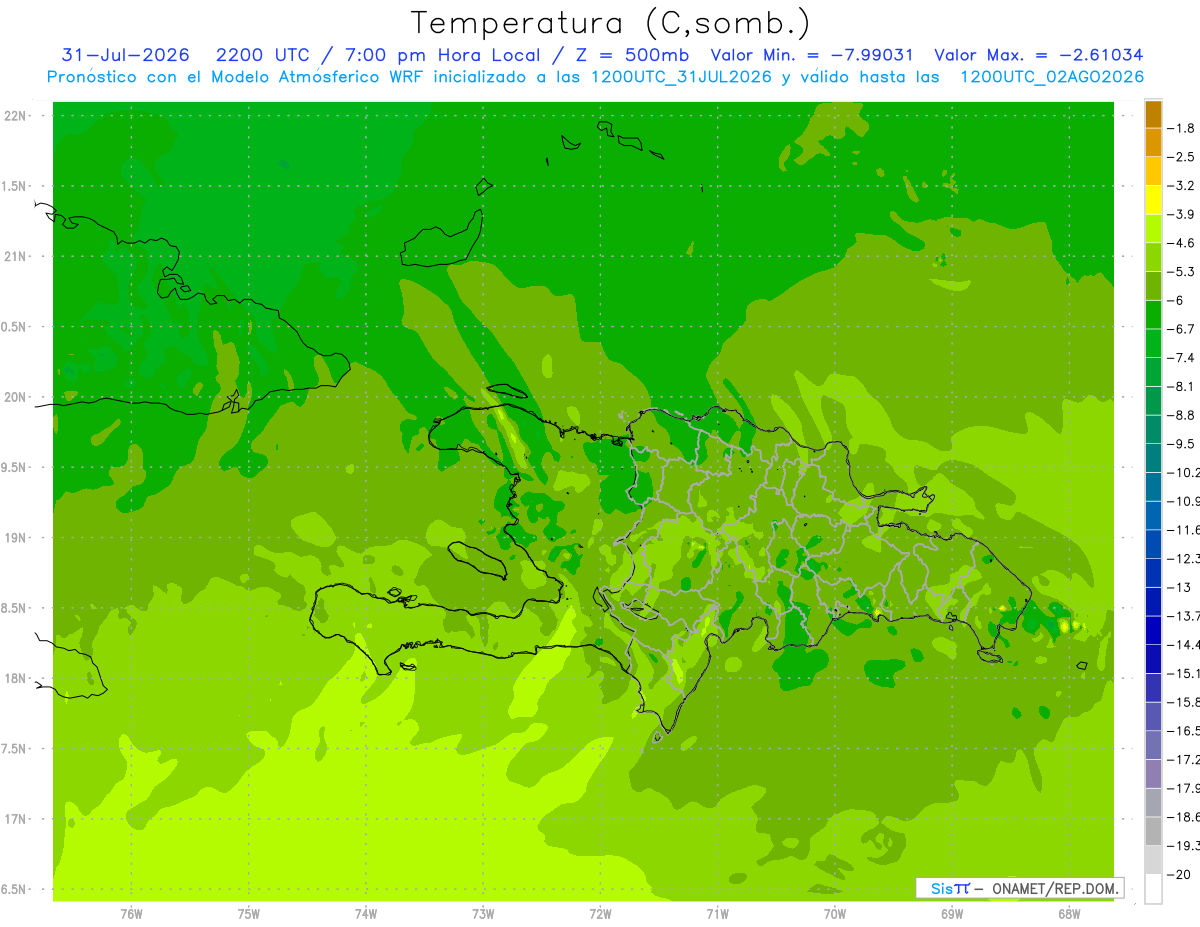1200x927 pixels.
Task: Click the '71W' longitude axis label
Action: (x=717, y=914)
